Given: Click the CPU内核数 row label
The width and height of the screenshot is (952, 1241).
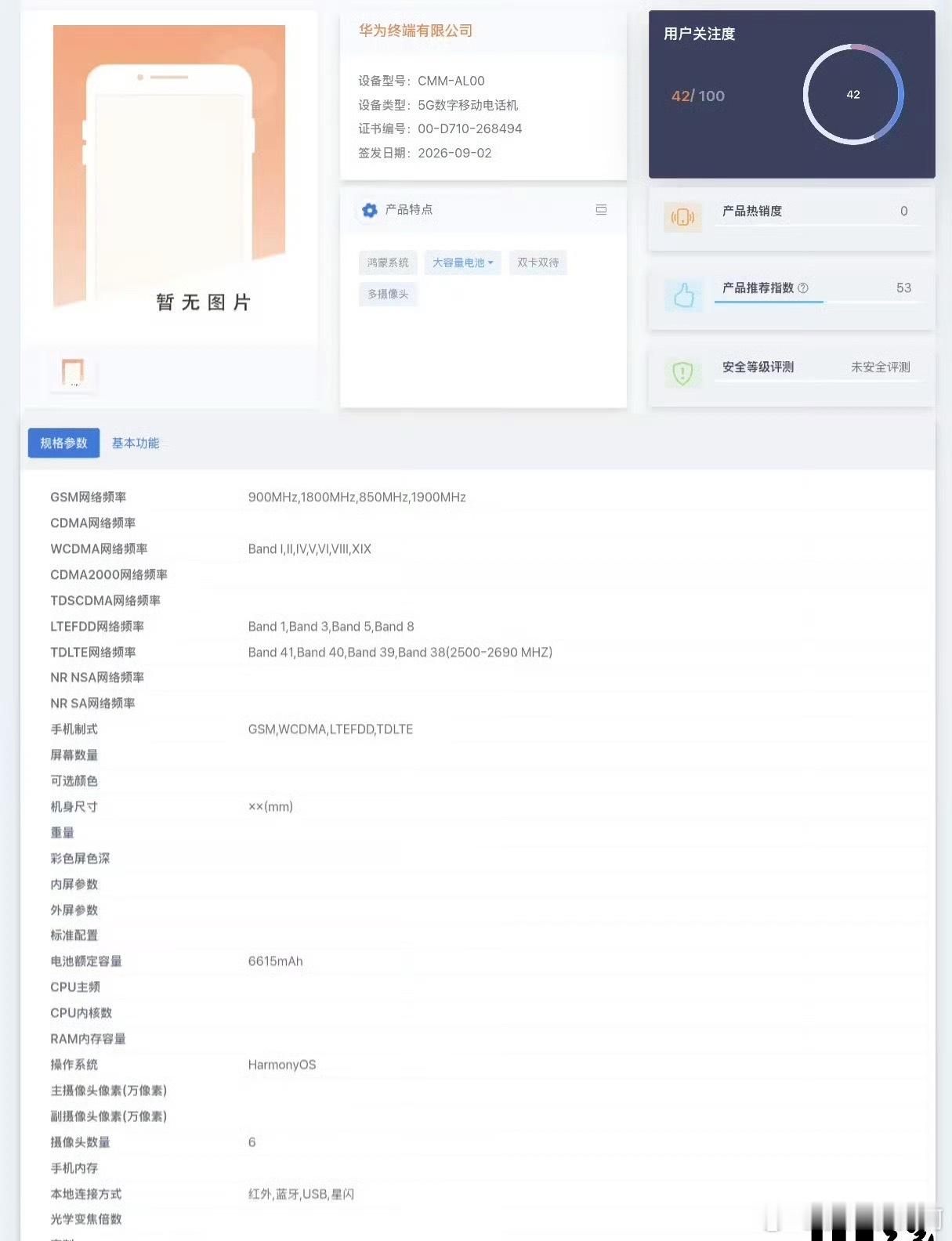Looking at the screenshot, I should 81,1013.
